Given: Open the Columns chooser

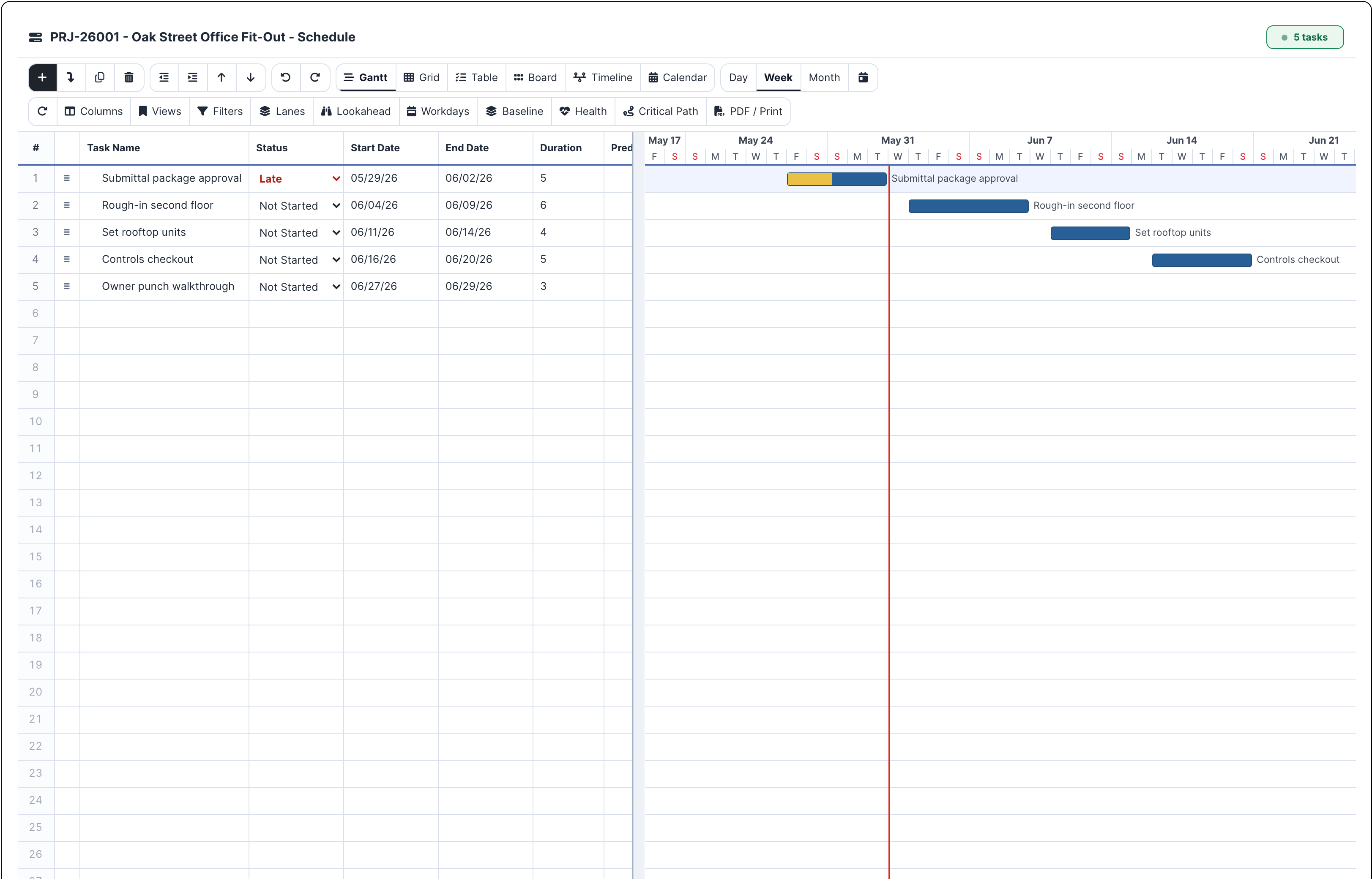Looking at the screenshot, I should tap(93, 111).
